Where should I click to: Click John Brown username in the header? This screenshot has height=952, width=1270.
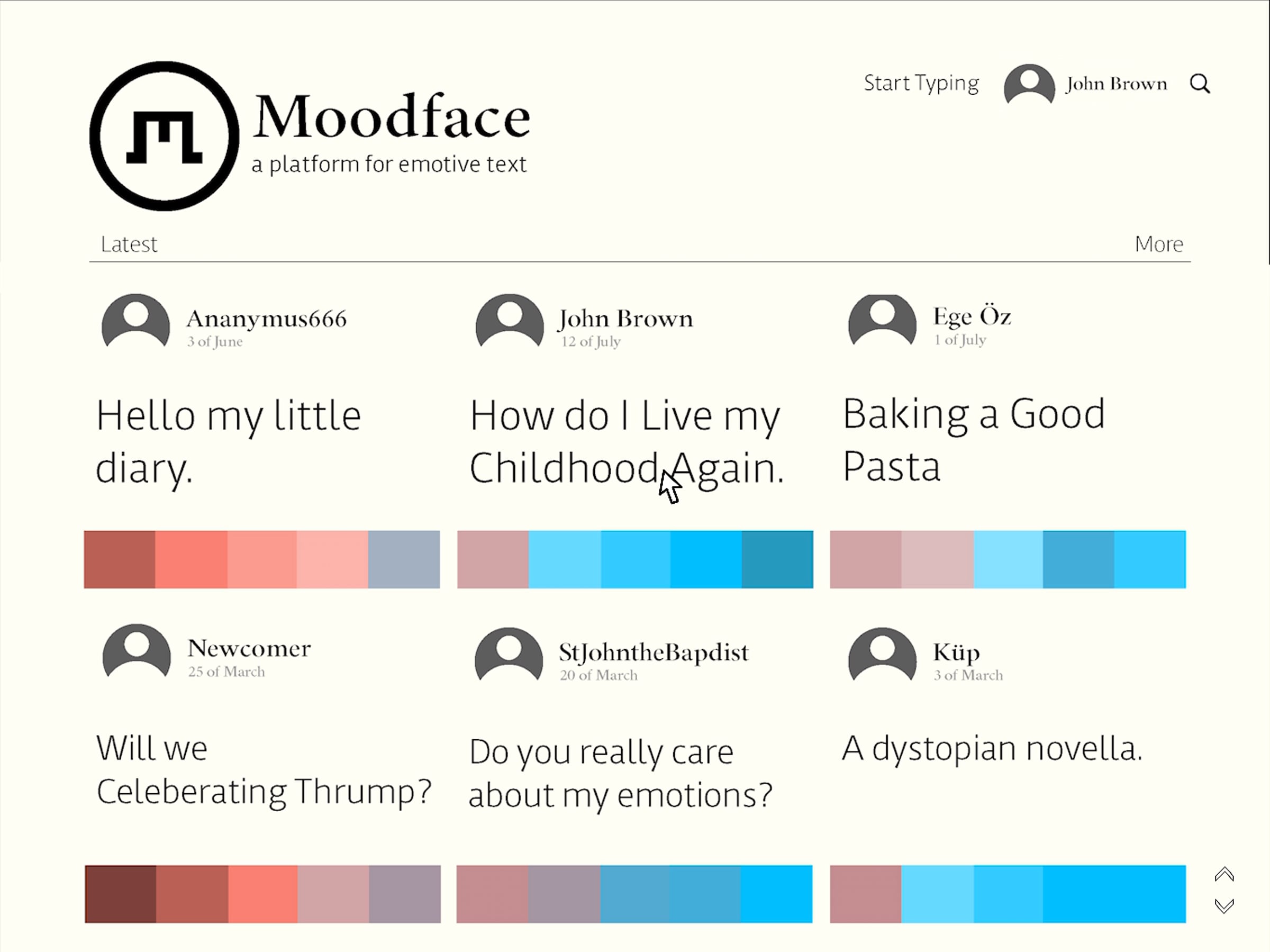[1117, 85]
